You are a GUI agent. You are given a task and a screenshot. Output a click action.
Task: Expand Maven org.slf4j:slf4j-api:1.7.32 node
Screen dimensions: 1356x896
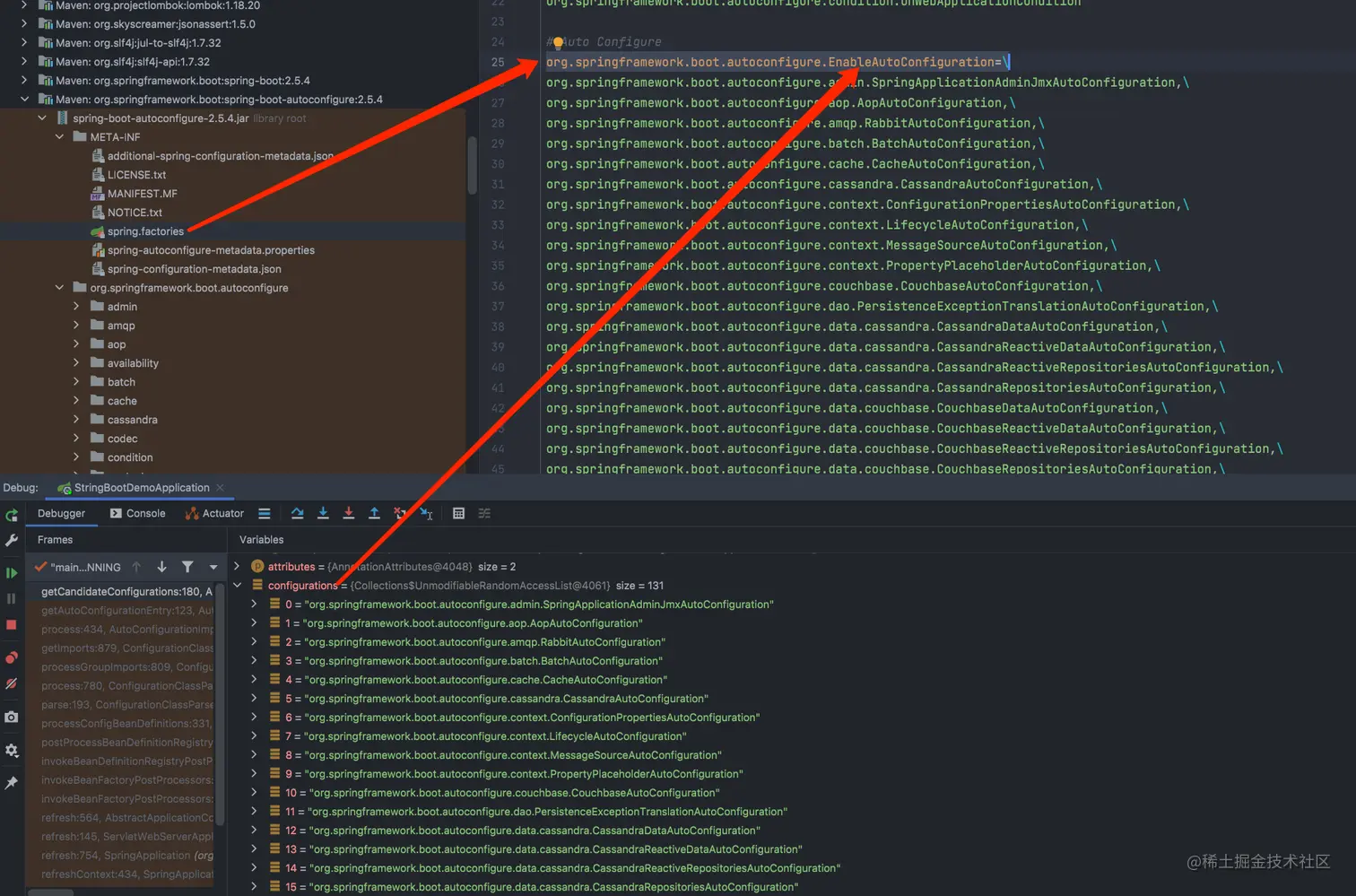(24, 62)
